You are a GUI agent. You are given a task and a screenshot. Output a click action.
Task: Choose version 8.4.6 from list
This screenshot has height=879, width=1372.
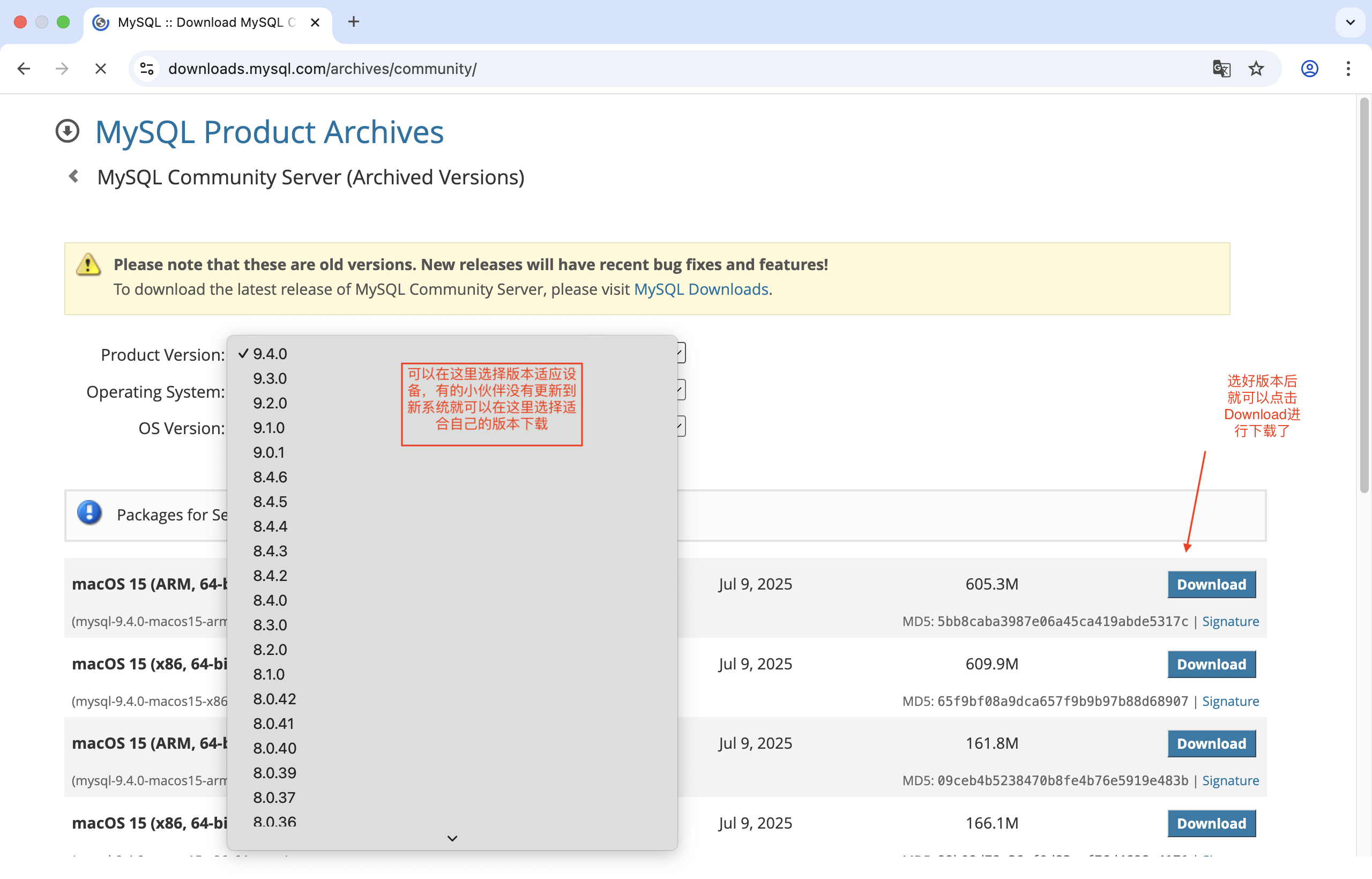270,477
